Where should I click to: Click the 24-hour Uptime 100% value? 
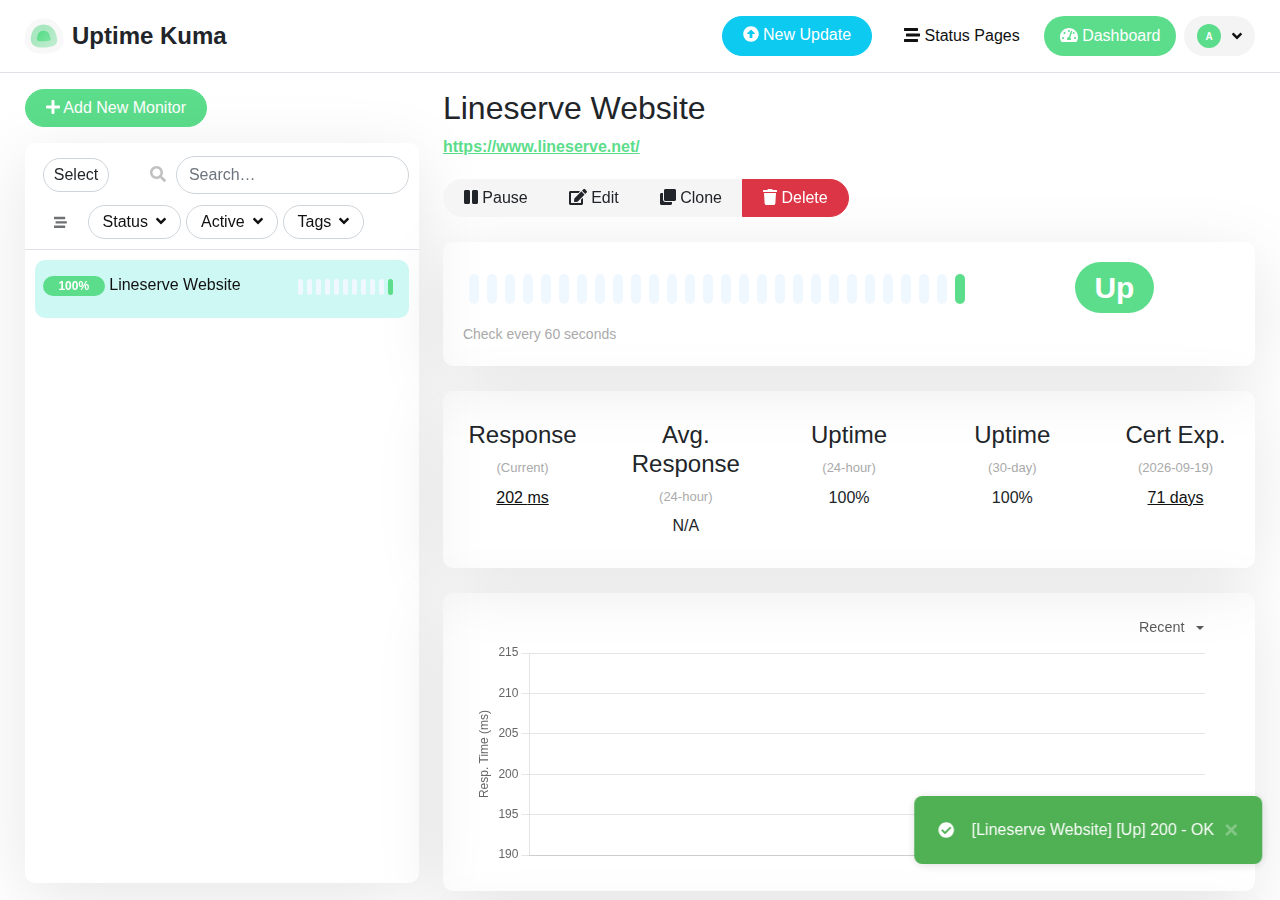click(x=849, y=498)
